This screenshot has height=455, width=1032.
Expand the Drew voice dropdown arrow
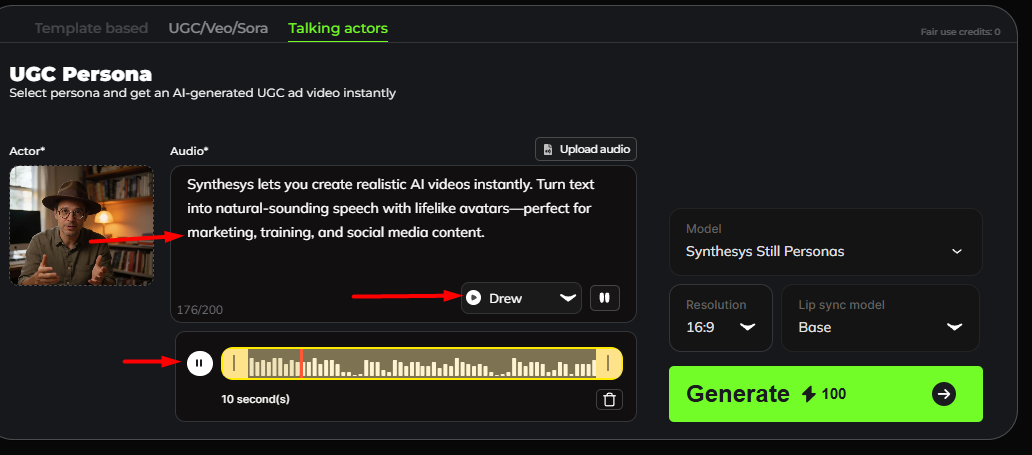[x=567, y=298]
